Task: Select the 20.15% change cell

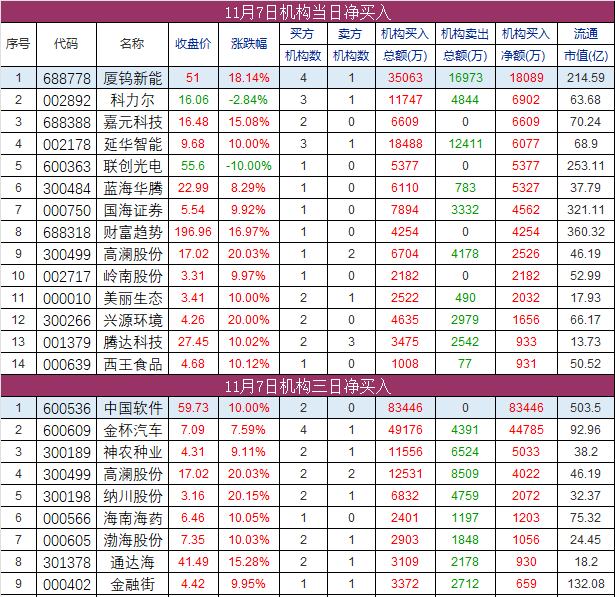Action: tap(249, 495)
